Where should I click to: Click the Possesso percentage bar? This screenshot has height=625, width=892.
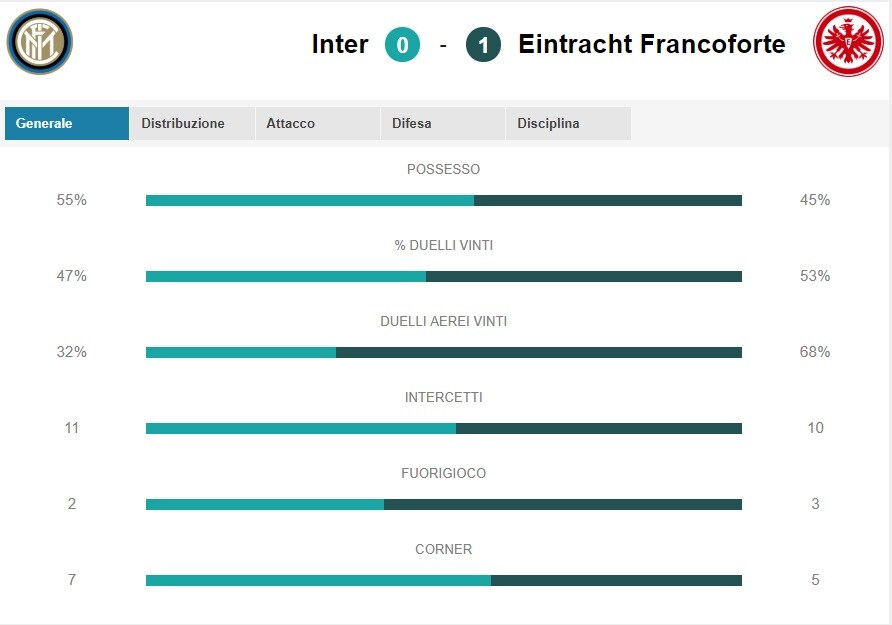[x=444, y=200]
